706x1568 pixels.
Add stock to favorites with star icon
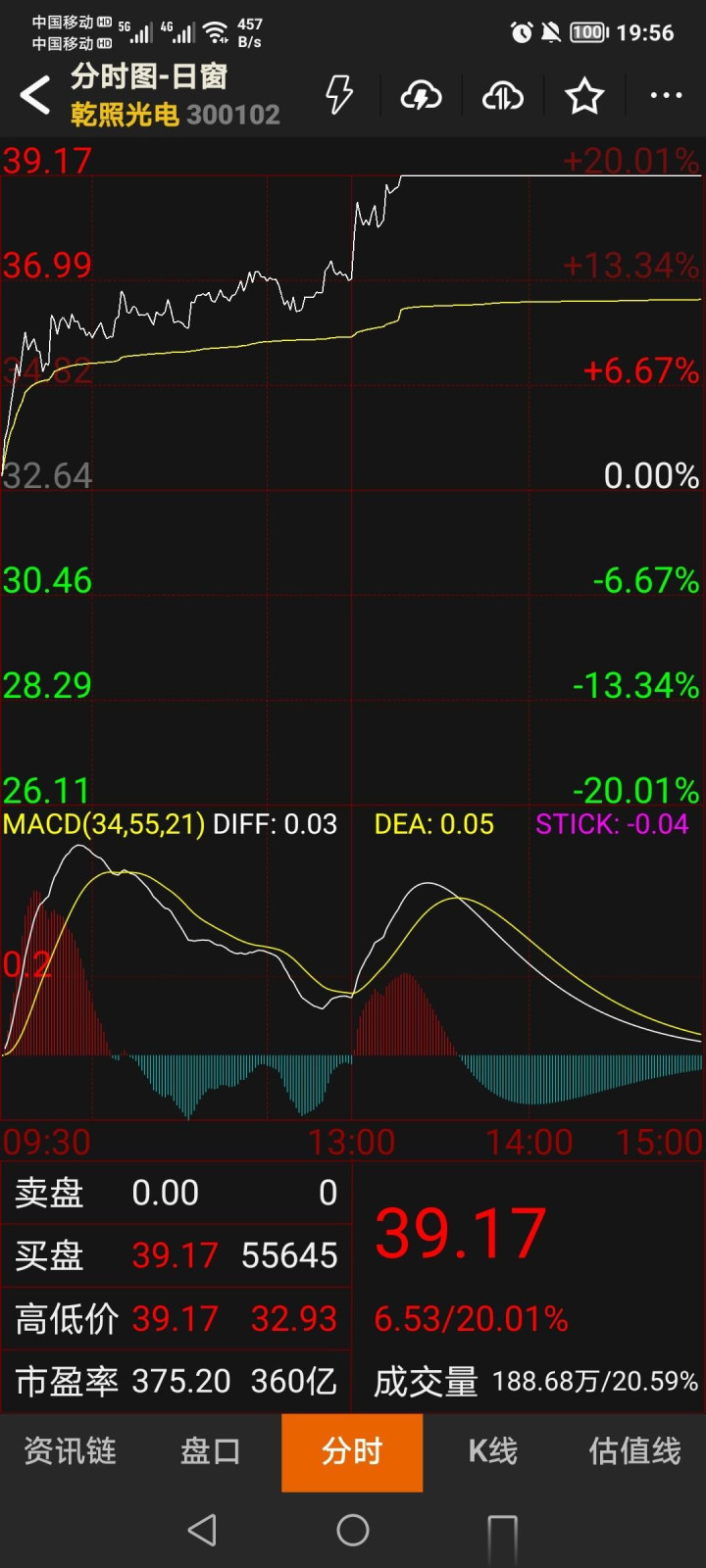pos(584,96)
